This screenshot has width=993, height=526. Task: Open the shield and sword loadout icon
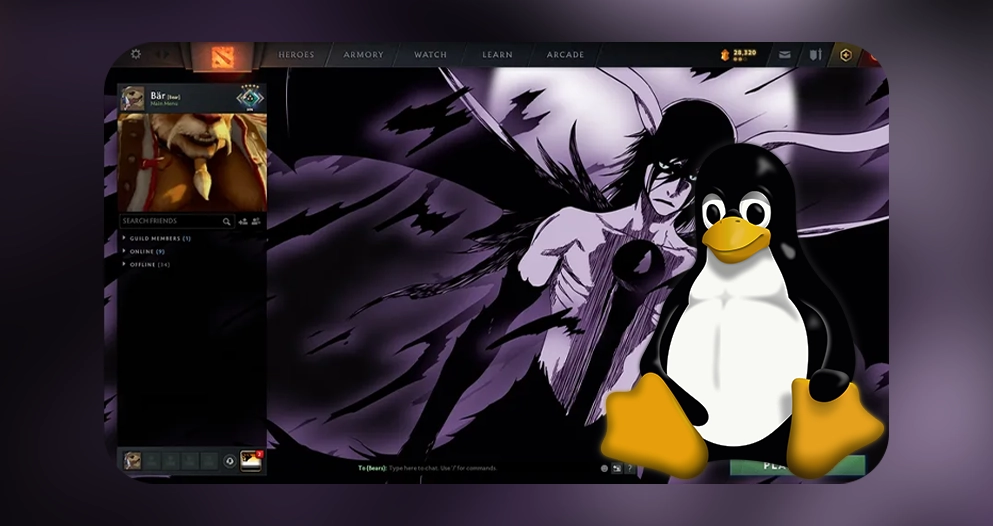coord(816,55)
